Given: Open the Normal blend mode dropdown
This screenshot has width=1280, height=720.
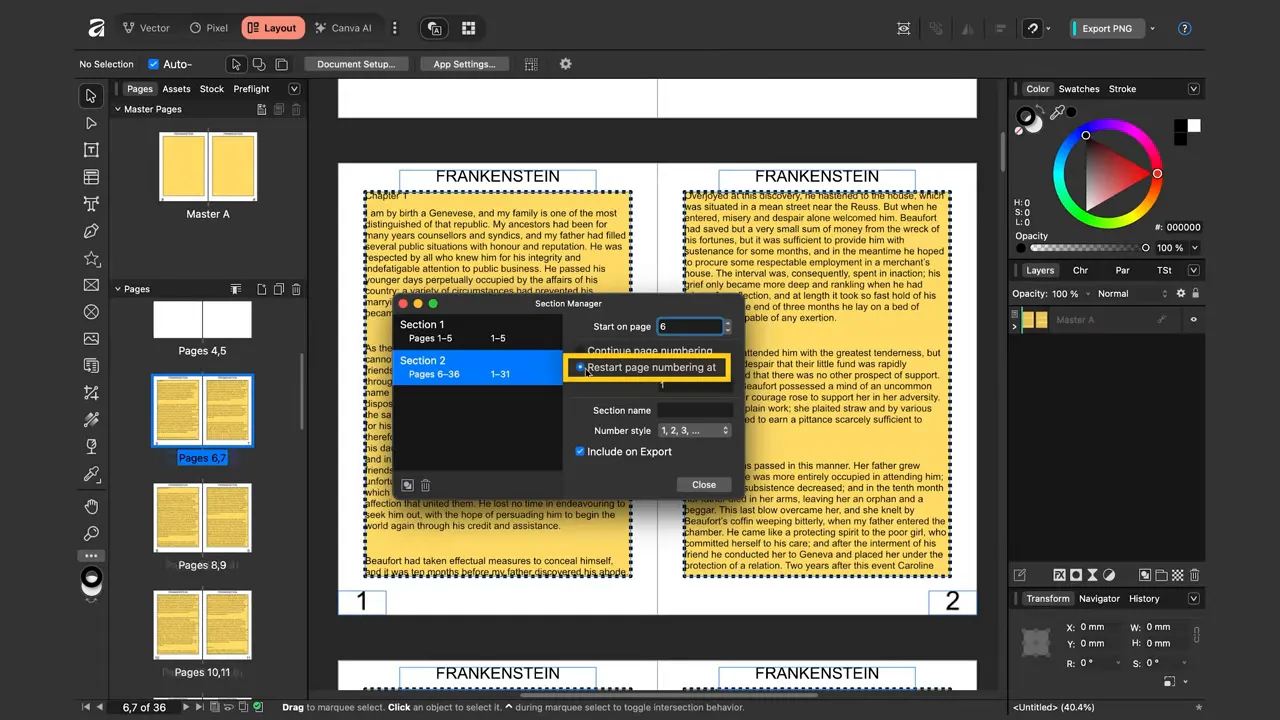Looking at the screenshot, I should (1131, 294).
